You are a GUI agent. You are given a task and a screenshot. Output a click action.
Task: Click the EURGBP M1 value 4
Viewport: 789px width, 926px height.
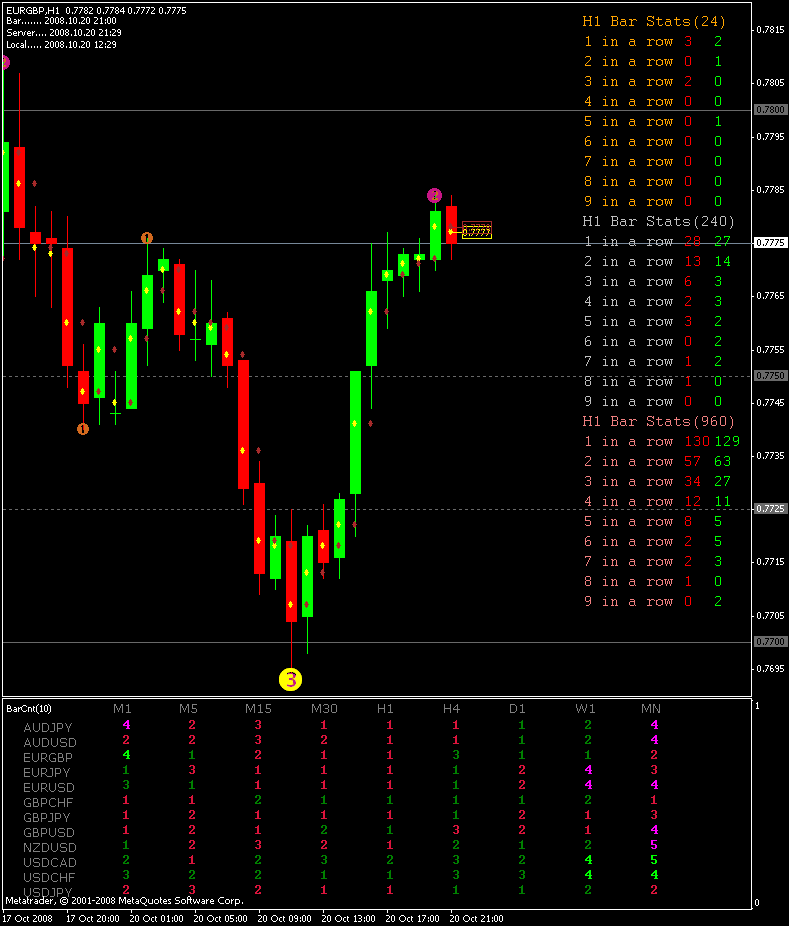126,755
